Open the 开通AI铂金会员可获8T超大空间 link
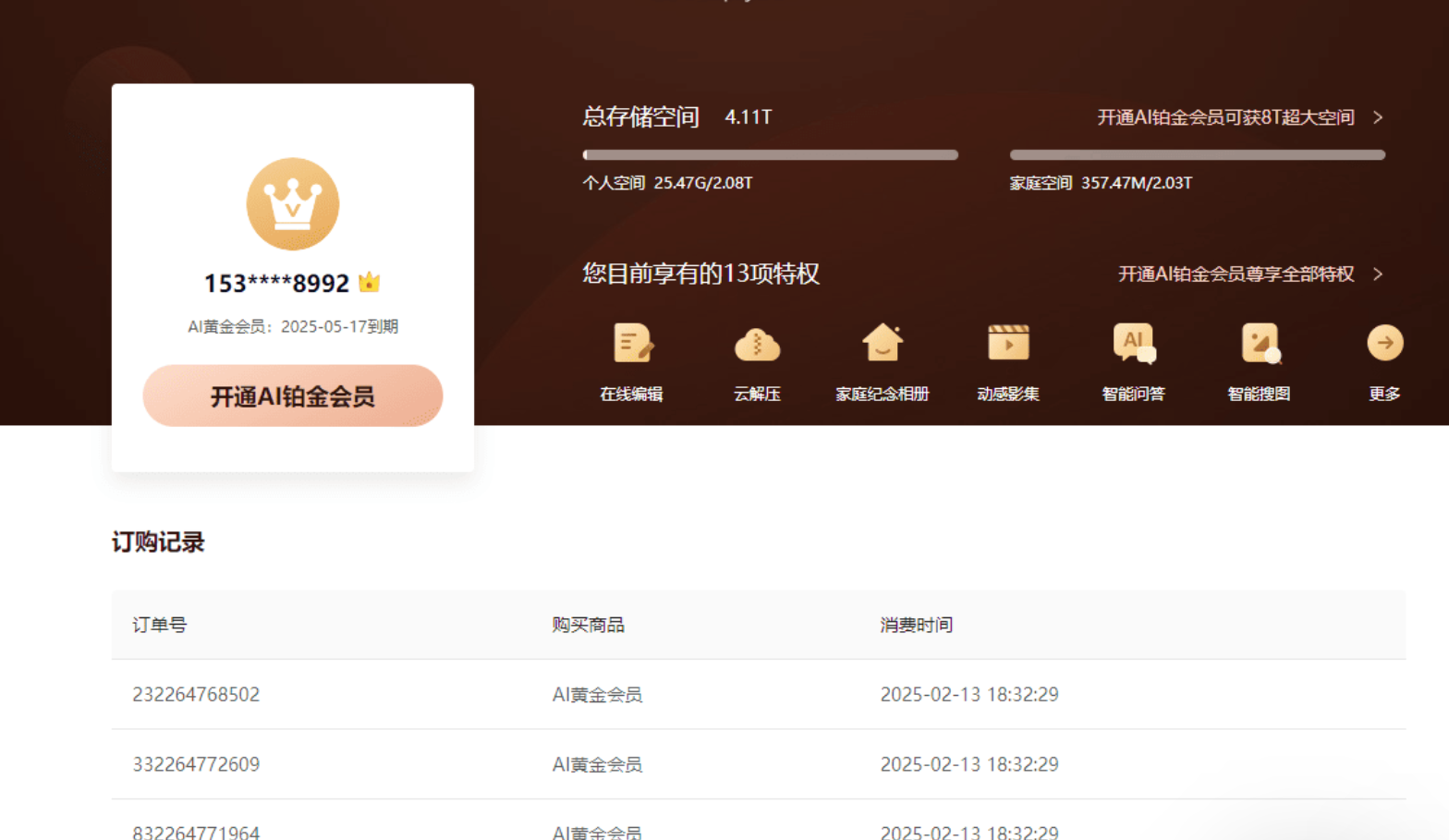1449x840 pixels. 1225,117
